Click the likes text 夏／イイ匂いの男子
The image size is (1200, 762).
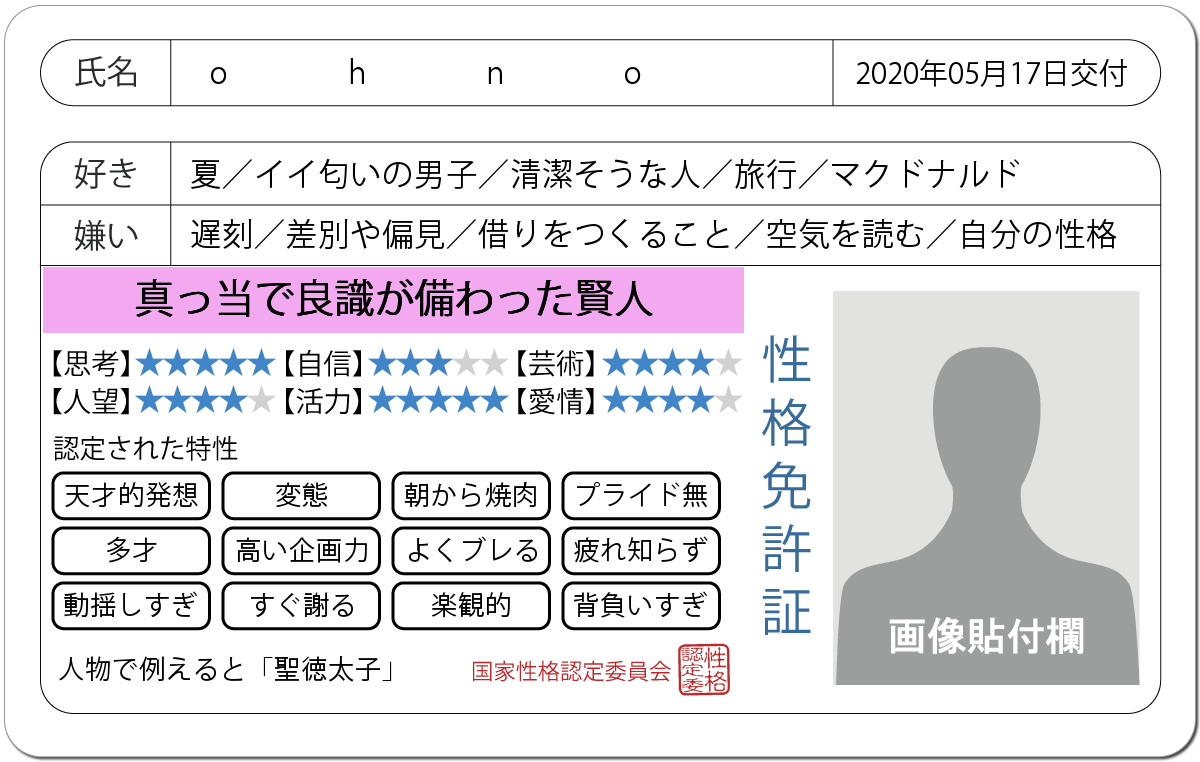coord(333,175)
